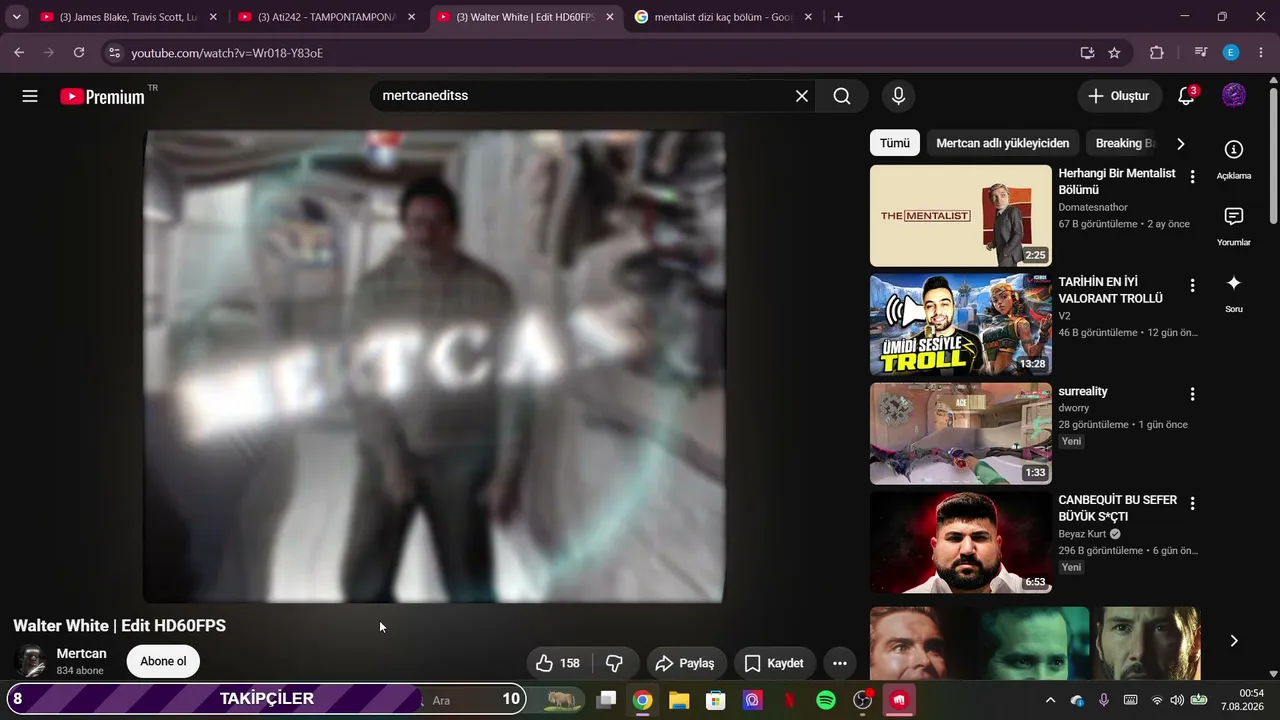Open the YouTube account avatar menu
This screenshot has height=720, width=1280.
coord(1234,96)
